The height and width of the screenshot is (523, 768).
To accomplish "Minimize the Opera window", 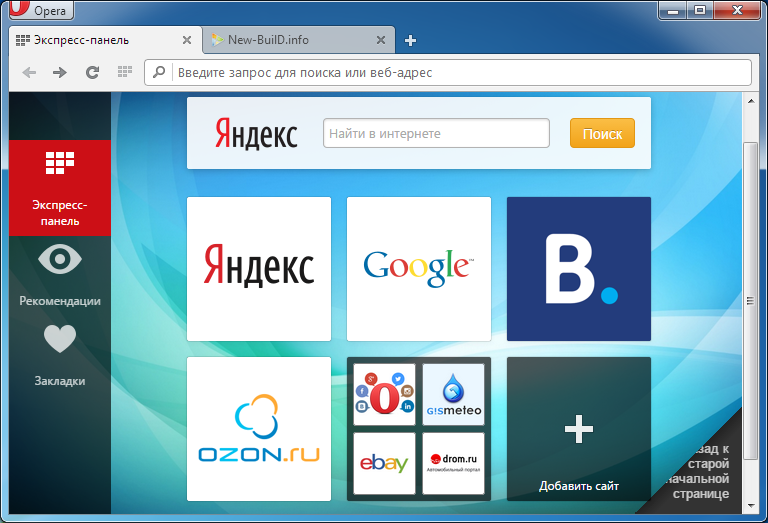I will coord(673,10).
